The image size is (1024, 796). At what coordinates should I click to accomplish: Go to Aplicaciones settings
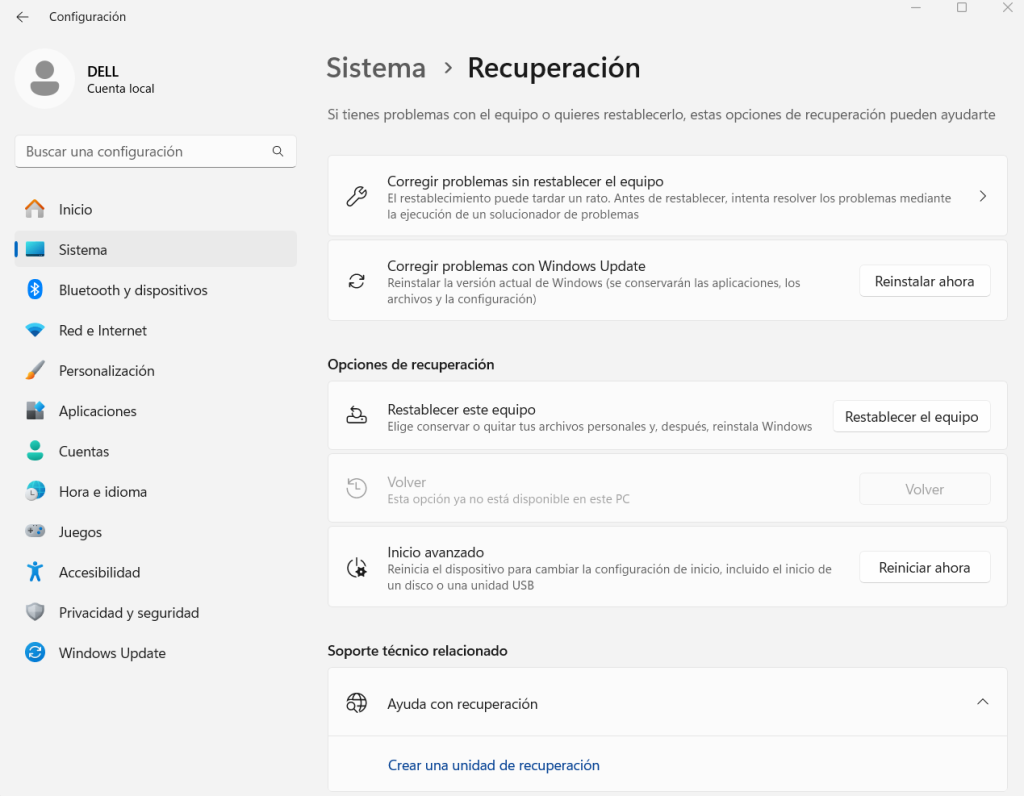[x=155, y=411]
